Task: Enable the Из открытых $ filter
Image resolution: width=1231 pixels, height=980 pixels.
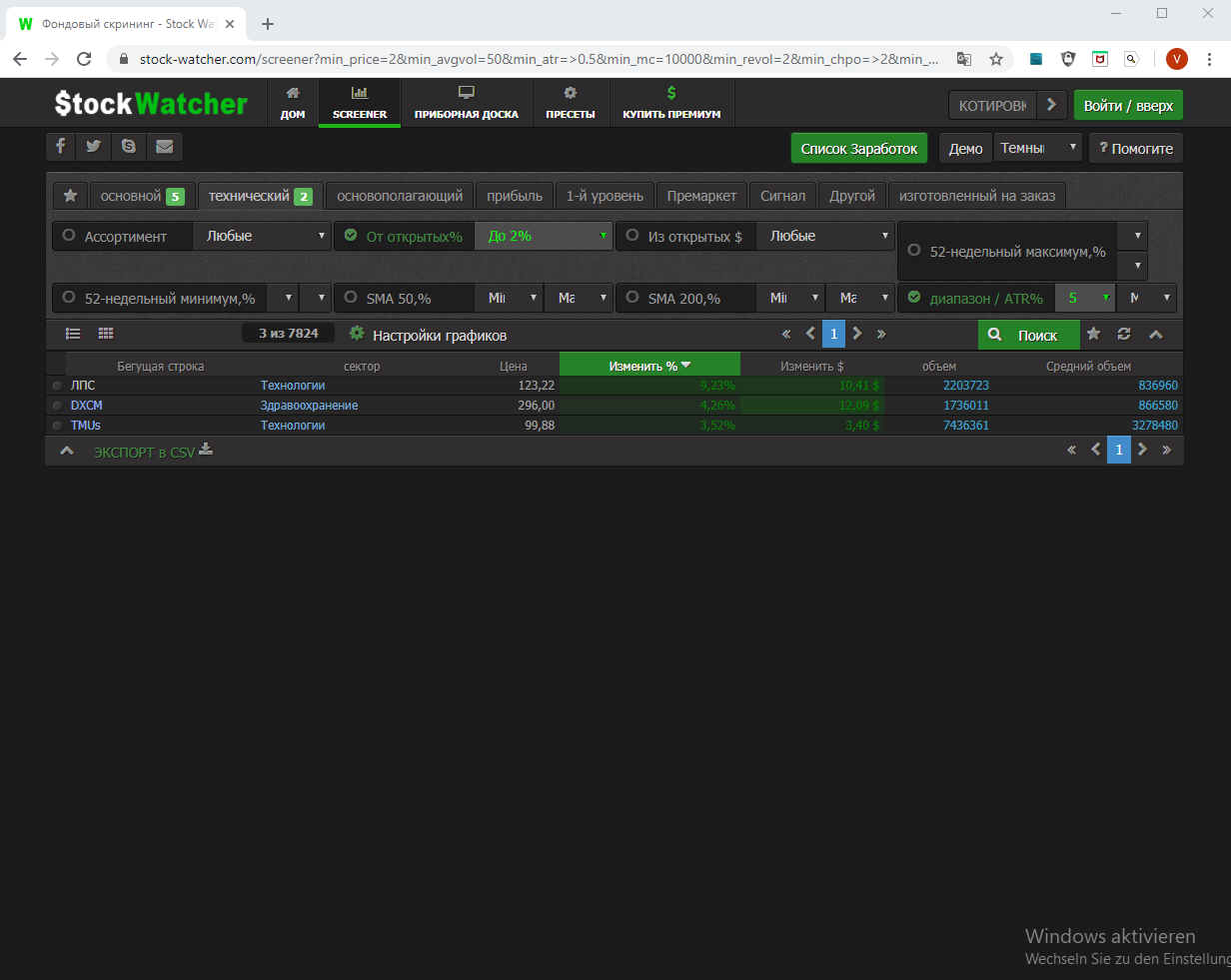Action: [x=632, y=236]
